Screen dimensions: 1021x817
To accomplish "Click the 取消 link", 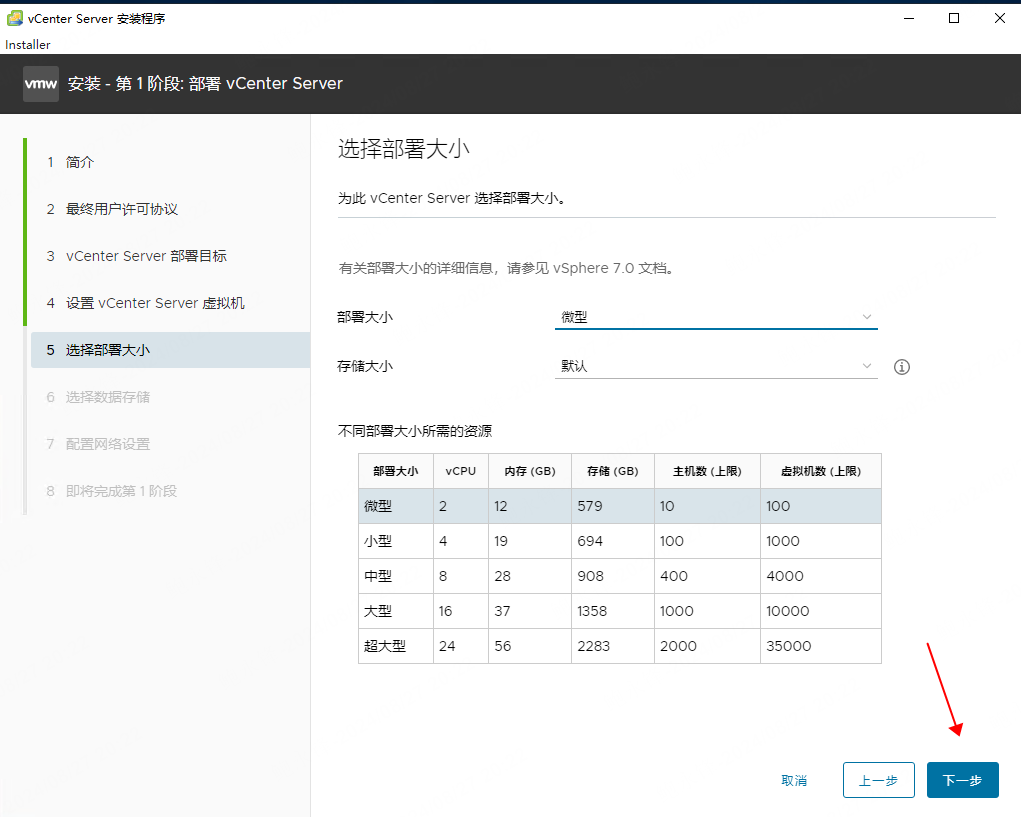I will (794, 781).
